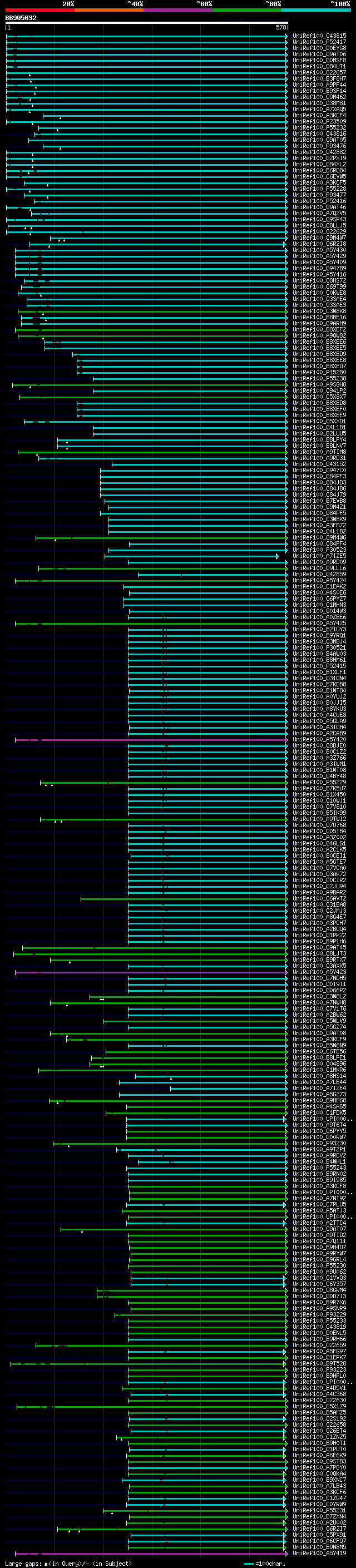Click the =100char. scale legend

265,1563
